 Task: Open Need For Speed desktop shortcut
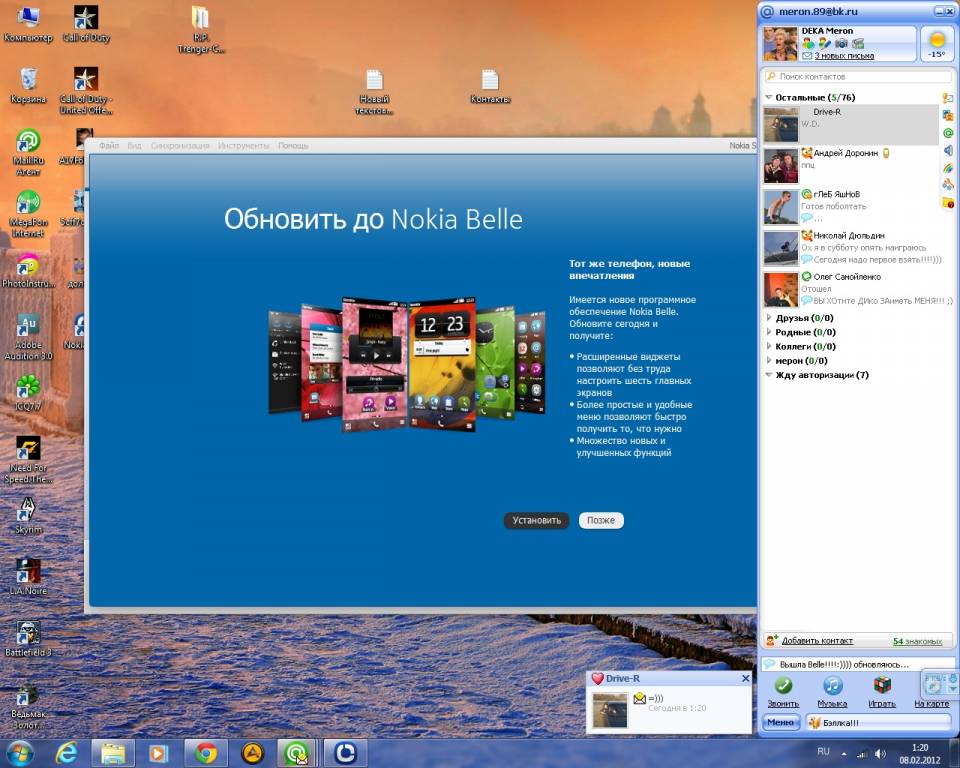(28, 460)
